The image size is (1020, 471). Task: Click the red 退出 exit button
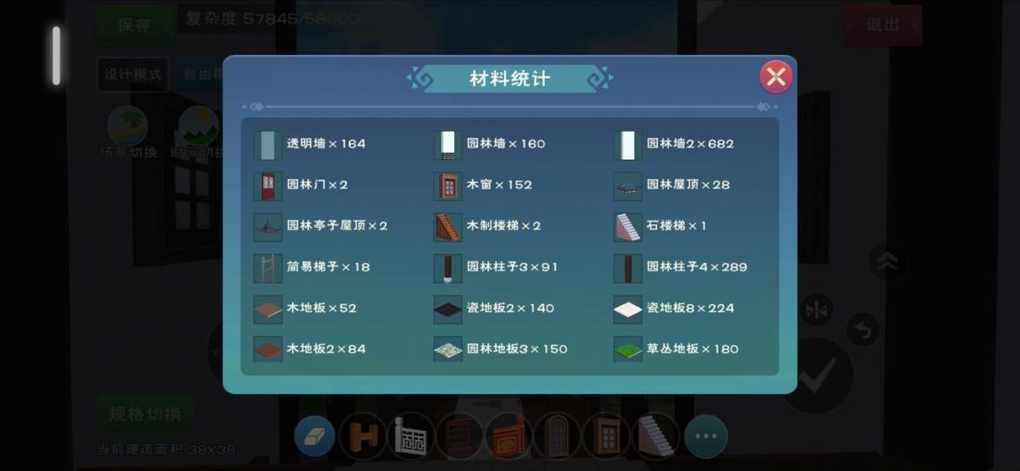point(883,25)
